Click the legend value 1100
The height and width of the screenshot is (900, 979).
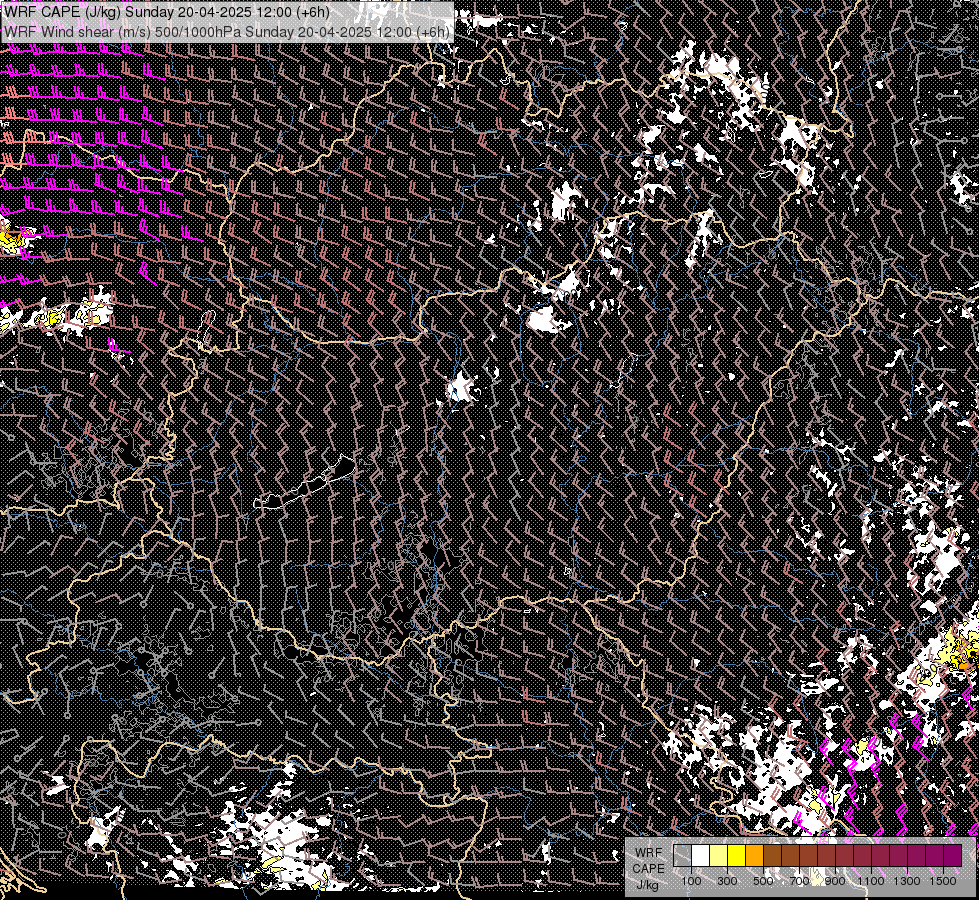[870, 881]
